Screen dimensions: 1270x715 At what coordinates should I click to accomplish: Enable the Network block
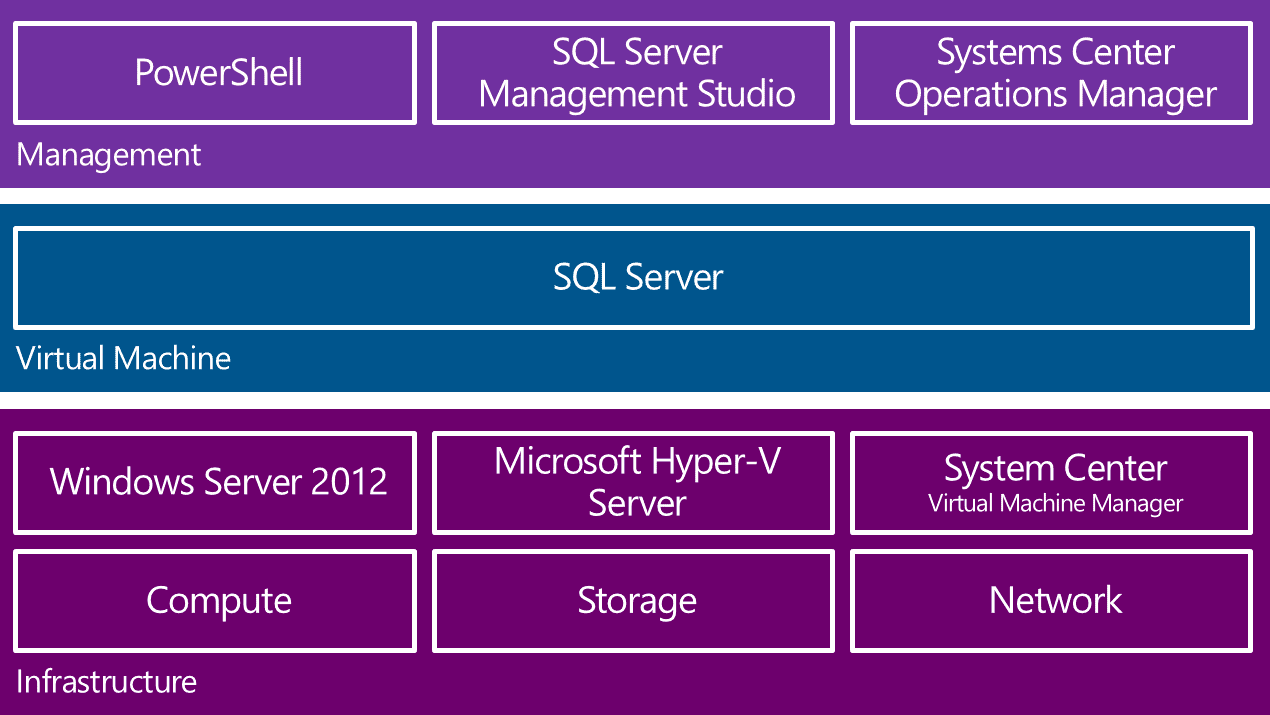1051,600
